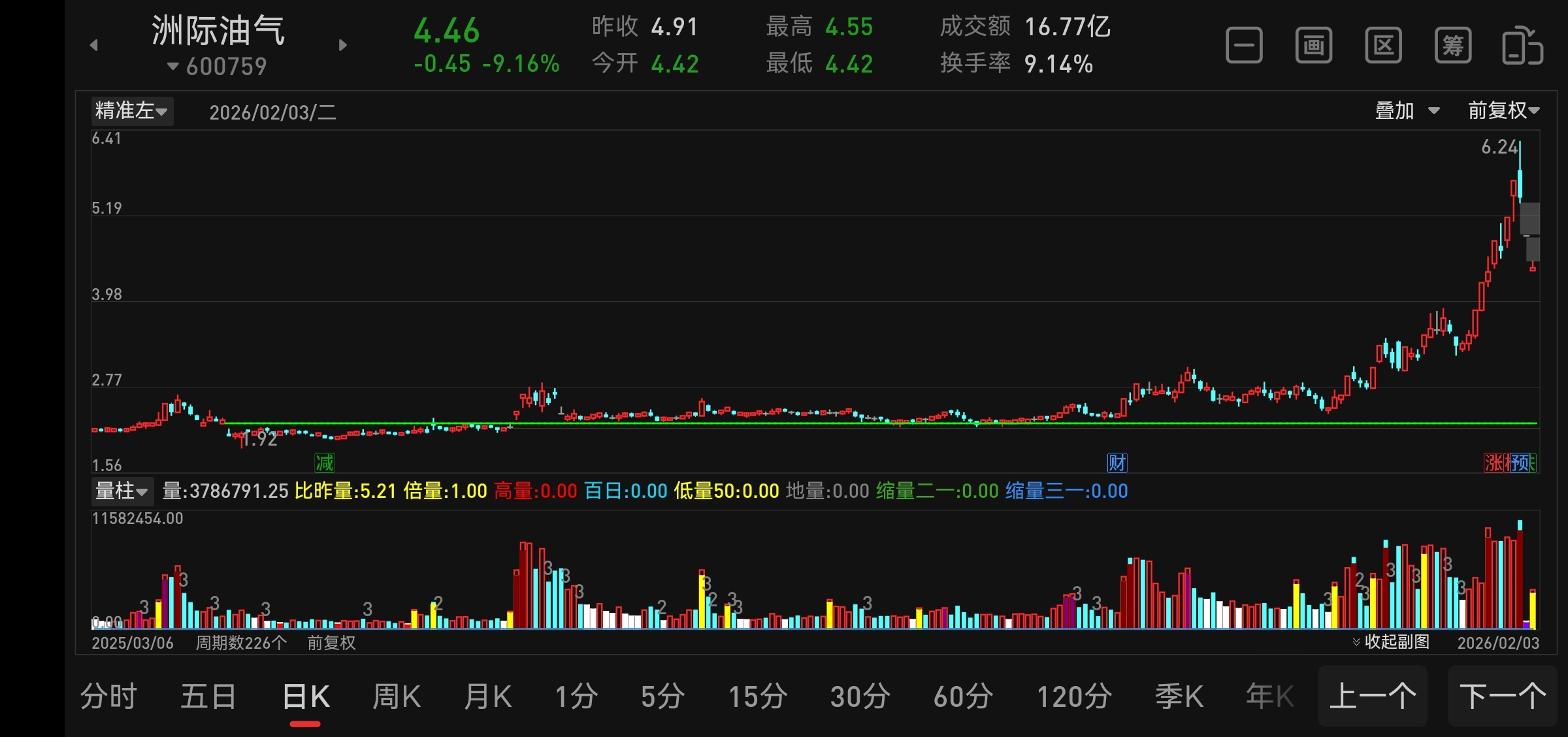This screenshot has height=737, width=1568.
Task: Click the minus line icon in top toolbar
Action: 1244,46
